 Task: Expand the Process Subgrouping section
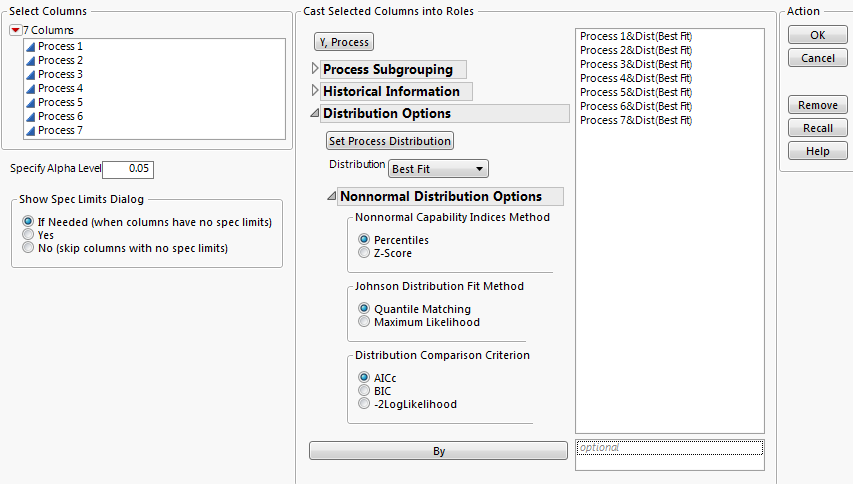317,69
